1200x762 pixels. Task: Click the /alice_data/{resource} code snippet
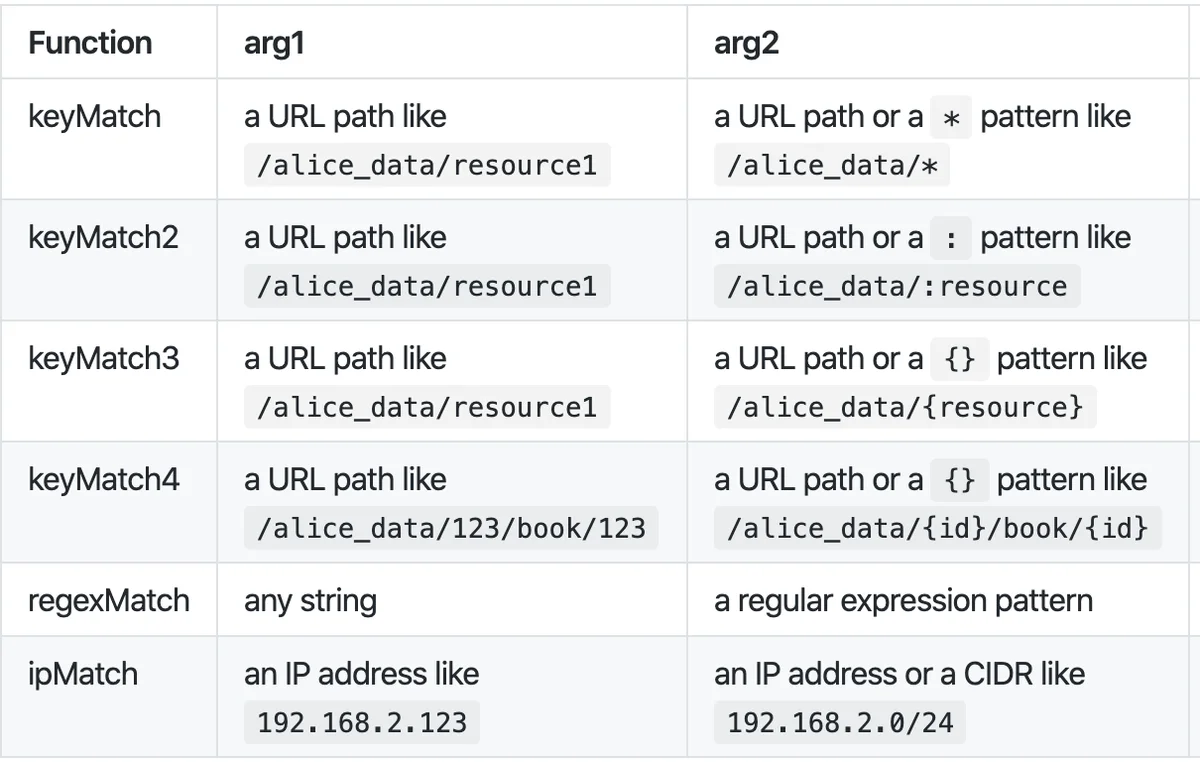905,408
